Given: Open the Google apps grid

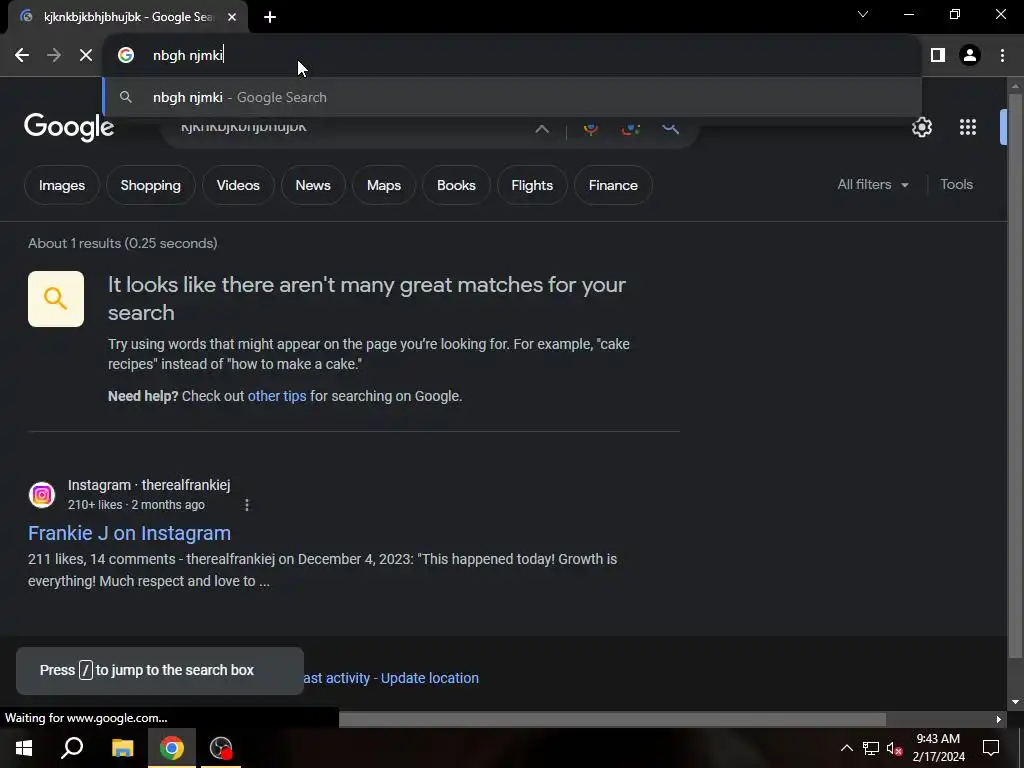Looking at the screenshot, I should click(x=968, y=127).
